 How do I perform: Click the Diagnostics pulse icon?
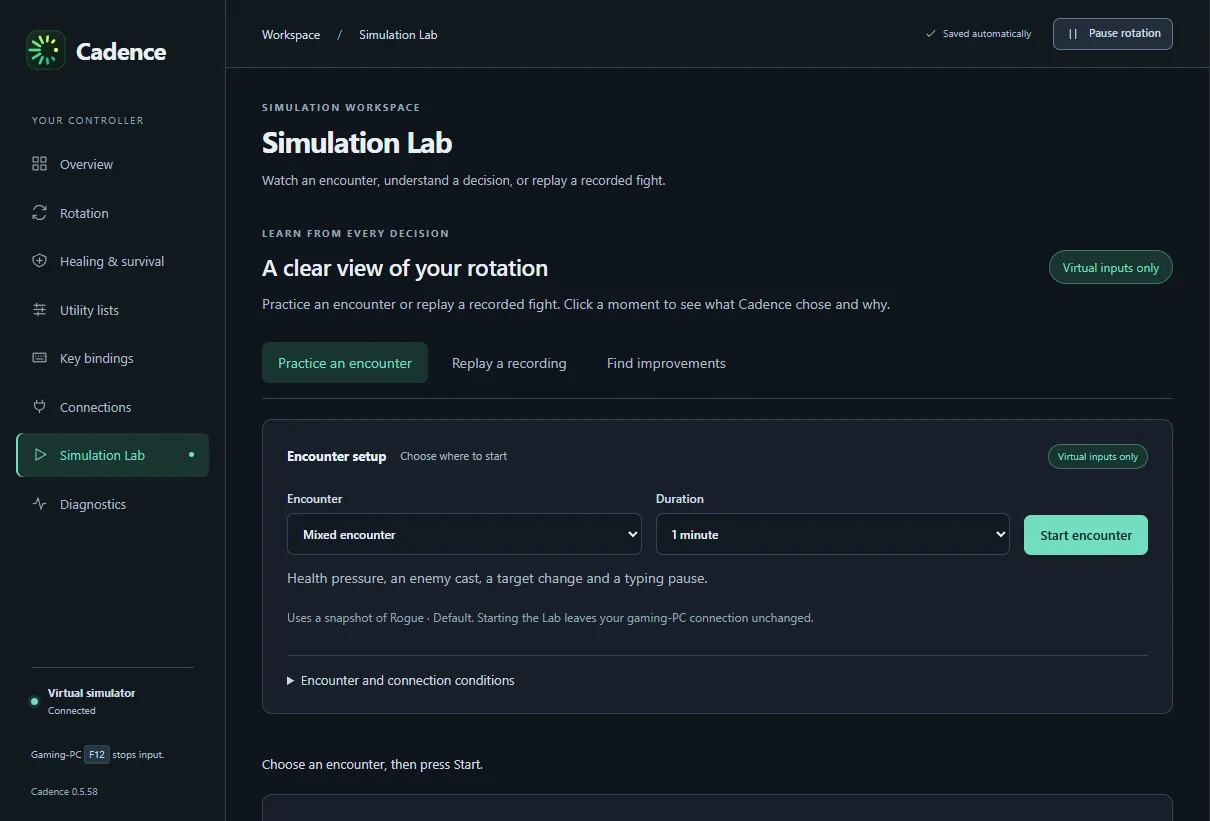[x=40, y=504]
